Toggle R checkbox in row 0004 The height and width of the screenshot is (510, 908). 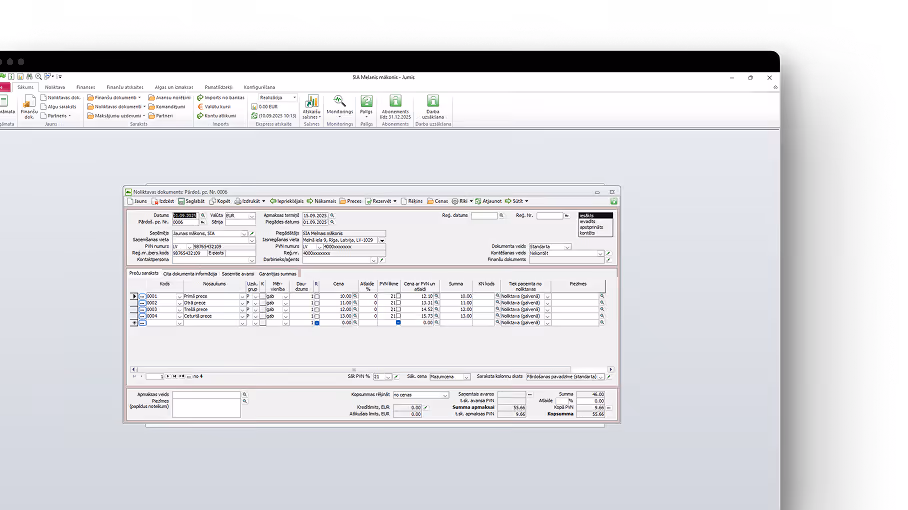317,316
